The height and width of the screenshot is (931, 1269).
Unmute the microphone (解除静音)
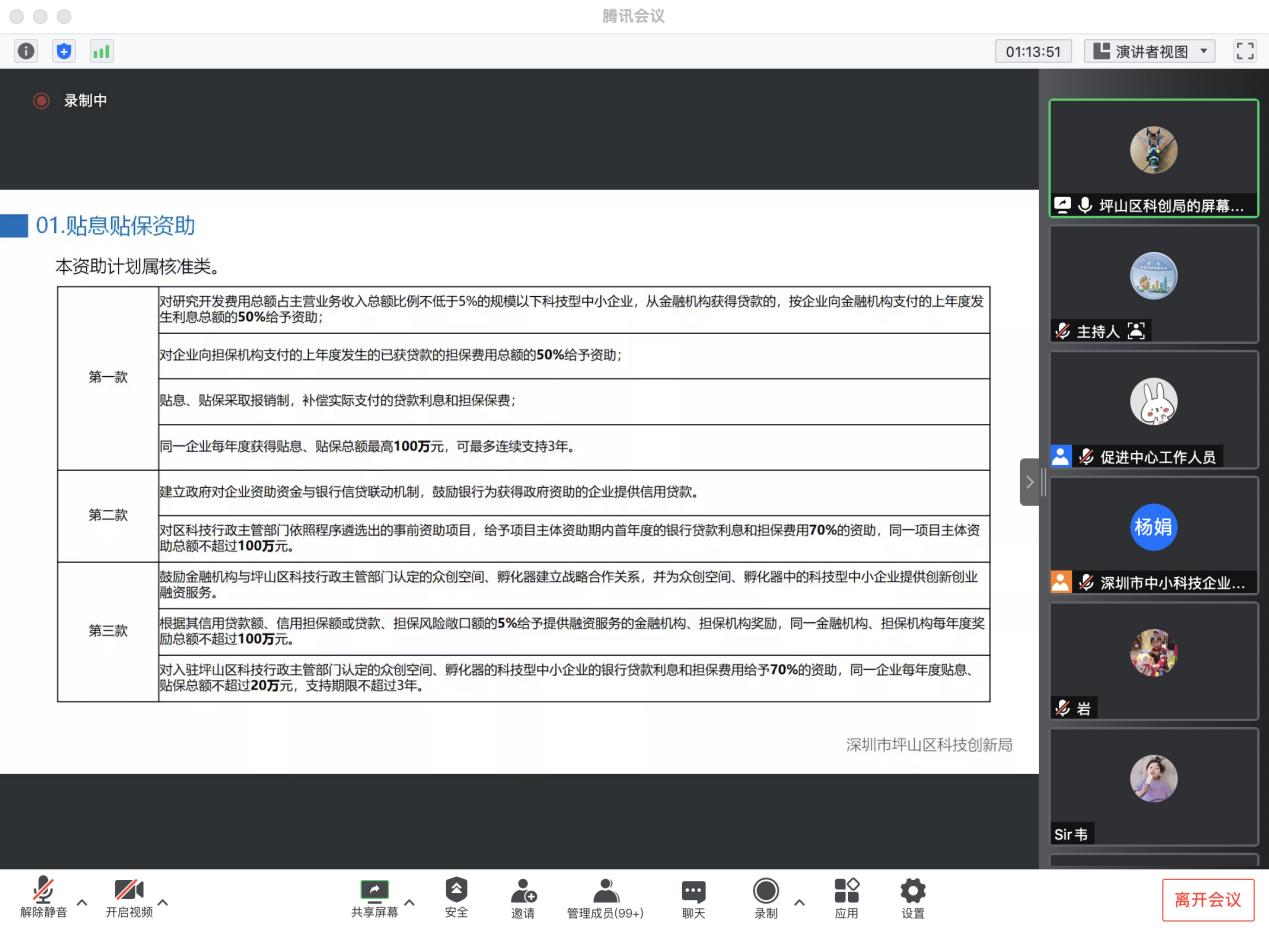(x=43, y=898)
